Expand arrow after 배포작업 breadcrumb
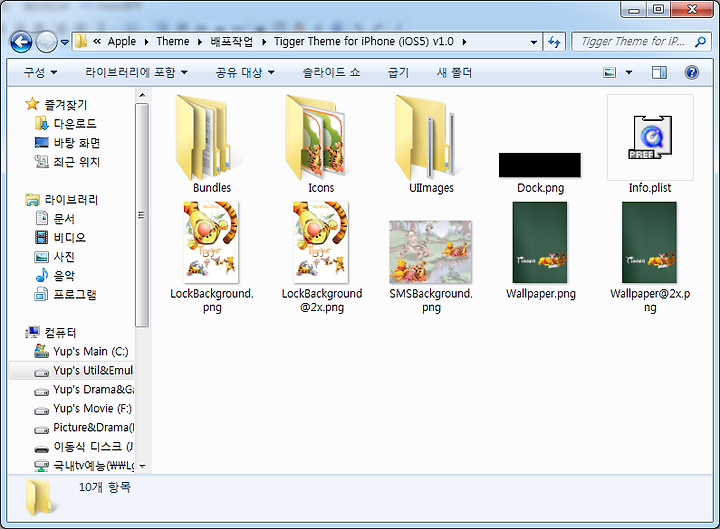Viewport: 720px width, 529px height. [264, 42]
